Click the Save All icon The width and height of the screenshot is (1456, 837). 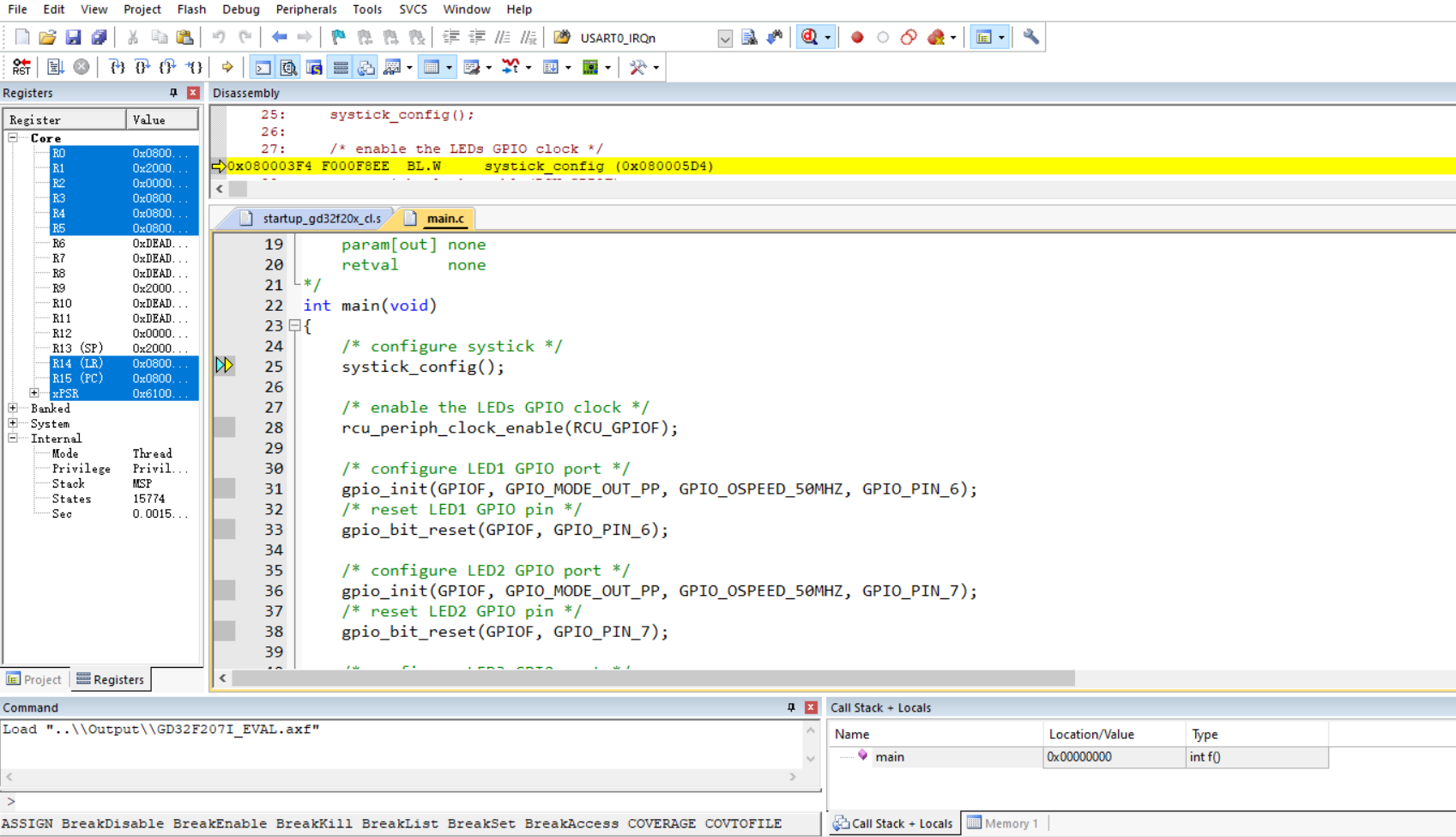point(99,37)
